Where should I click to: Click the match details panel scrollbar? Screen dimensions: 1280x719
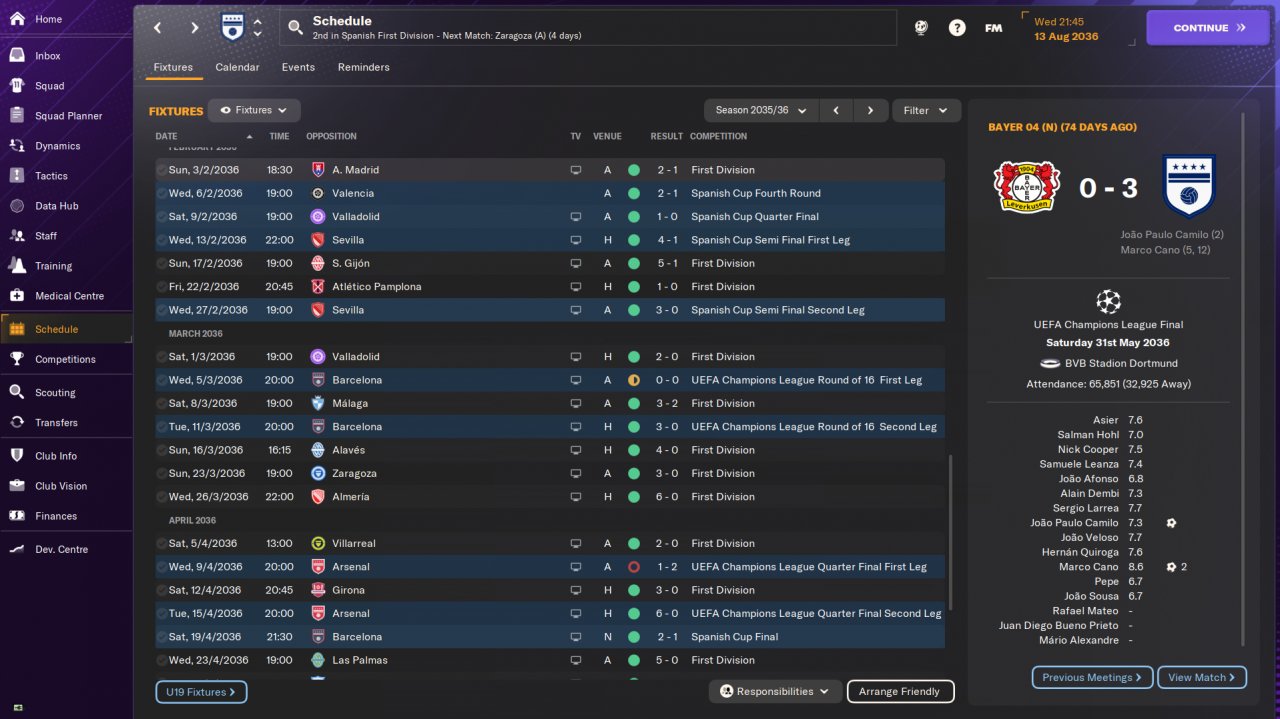click(x=1244, y=380)
